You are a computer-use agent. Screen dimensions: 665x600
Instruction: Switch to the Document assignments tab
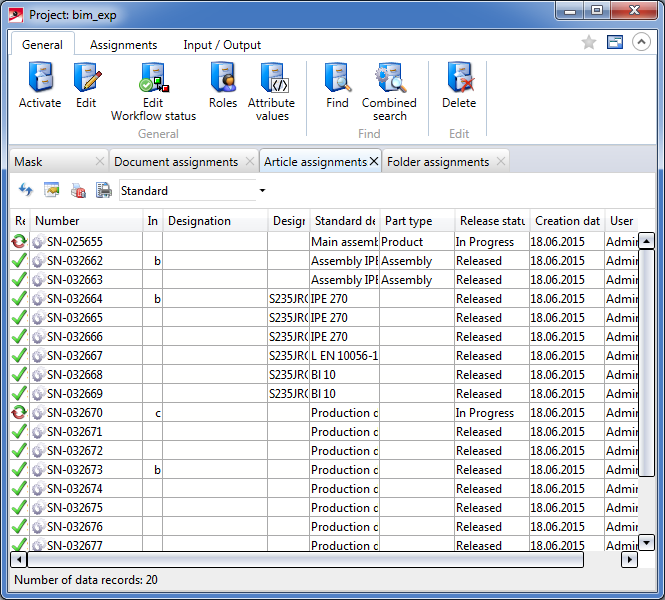coord(175,162)
